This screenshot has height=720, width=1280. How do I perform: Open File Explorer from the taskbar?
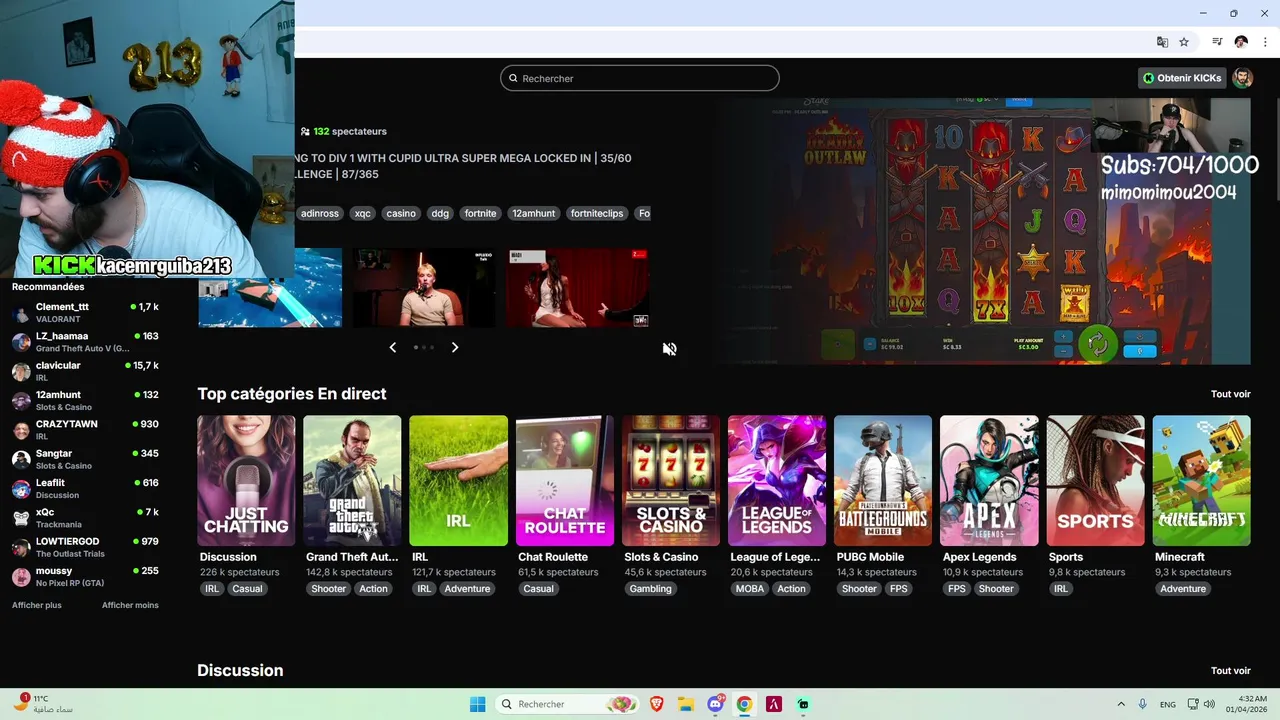click(686, 704)
